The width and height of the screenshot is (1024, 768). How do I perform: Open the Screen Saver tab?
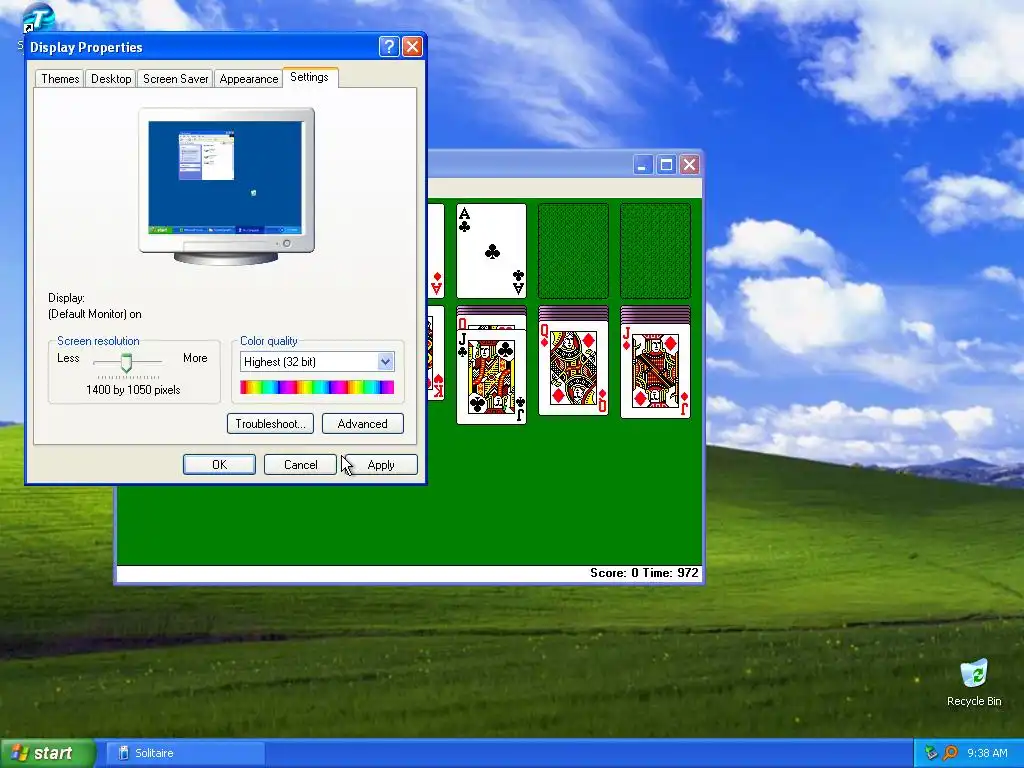pos(175,79)
